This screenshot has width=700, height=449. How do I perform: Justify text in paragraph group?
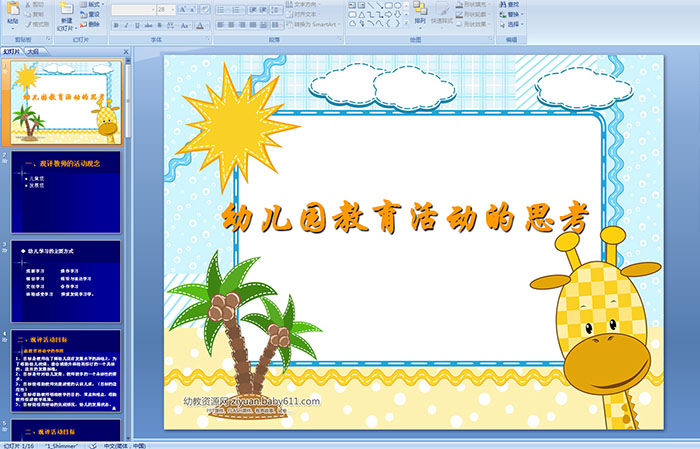[x=253, y=25]
